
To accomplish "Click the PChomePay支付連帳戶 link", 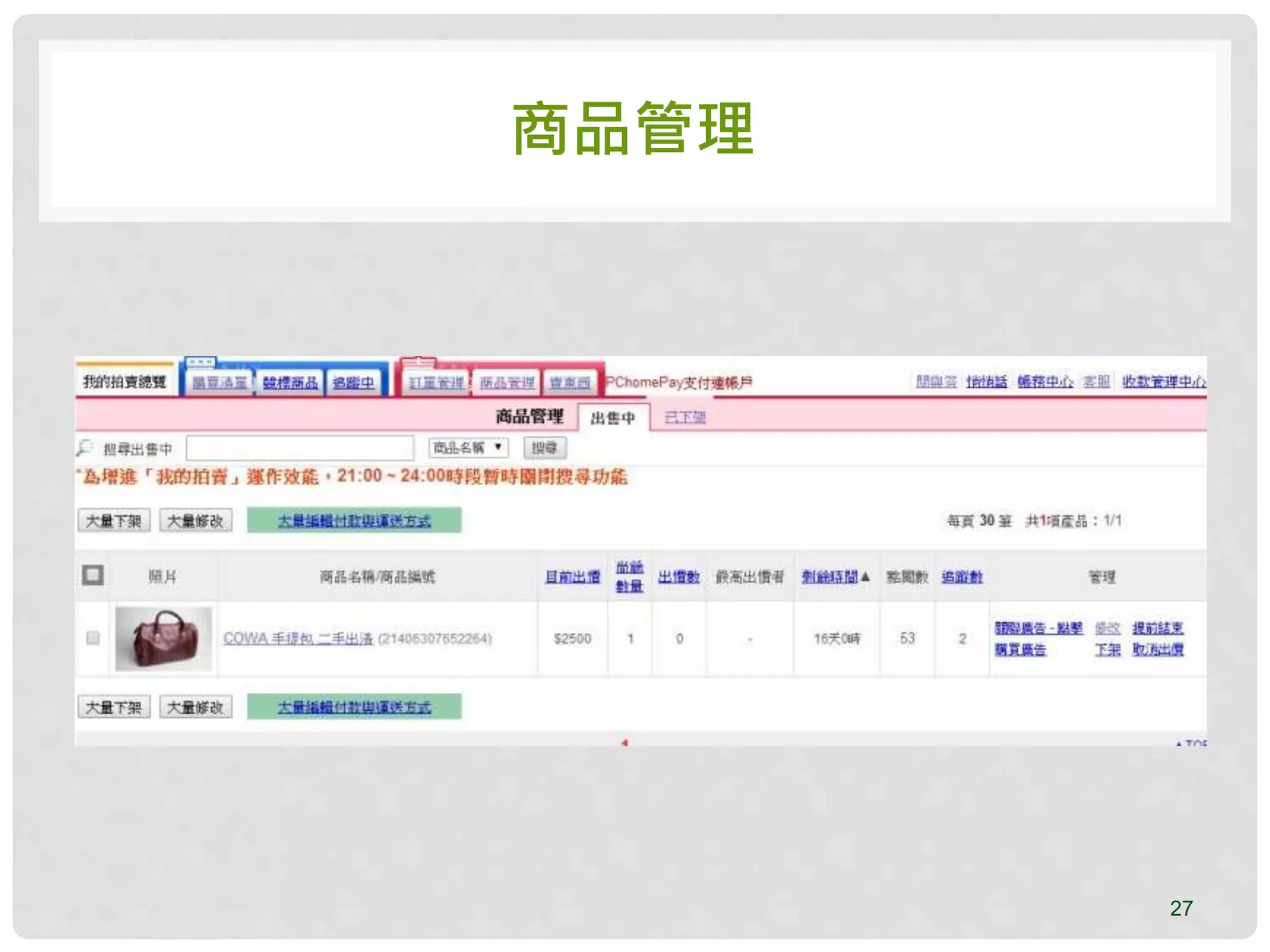I will (680, 382).
